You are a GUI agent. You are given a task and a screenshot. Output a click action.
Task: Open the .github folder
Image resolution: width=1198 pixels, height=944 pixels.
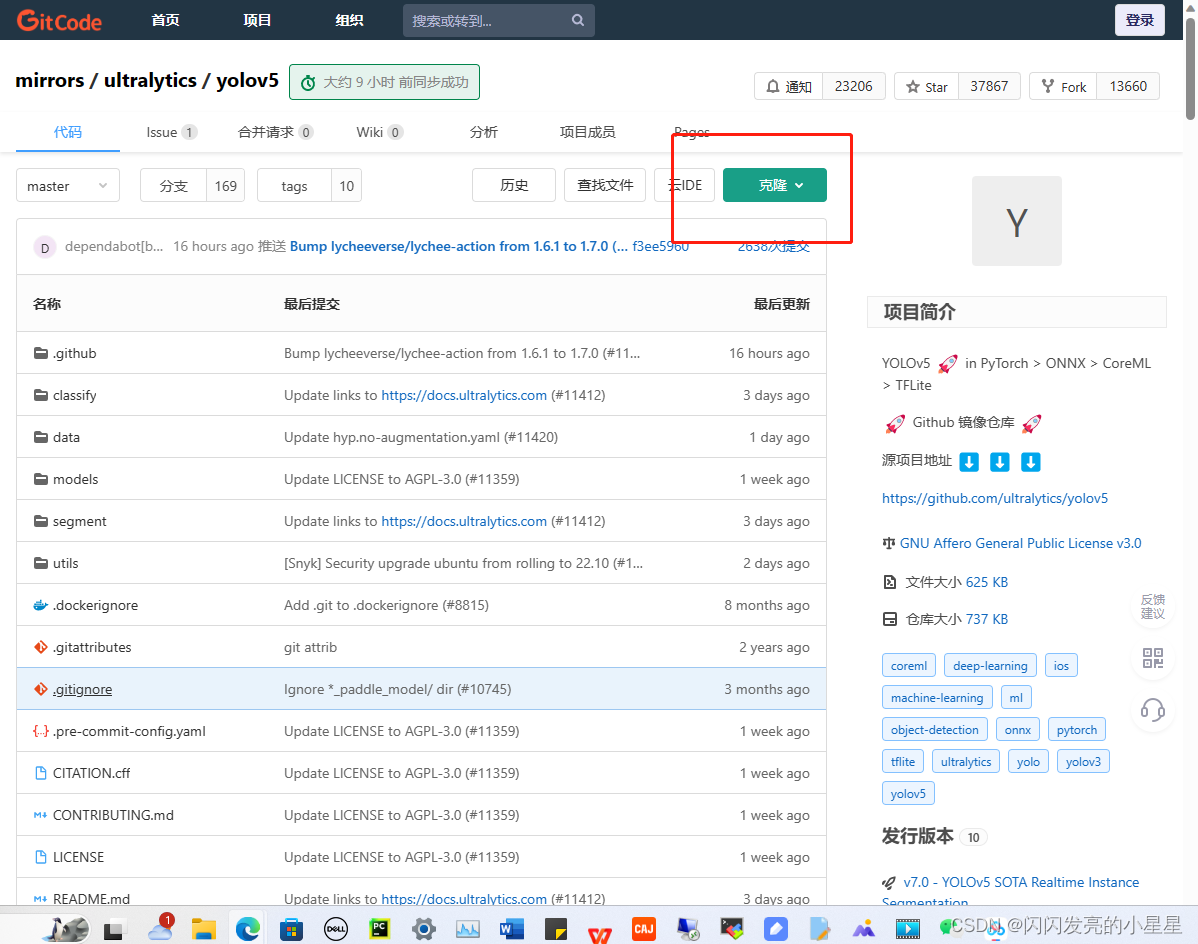coord(74,353)
